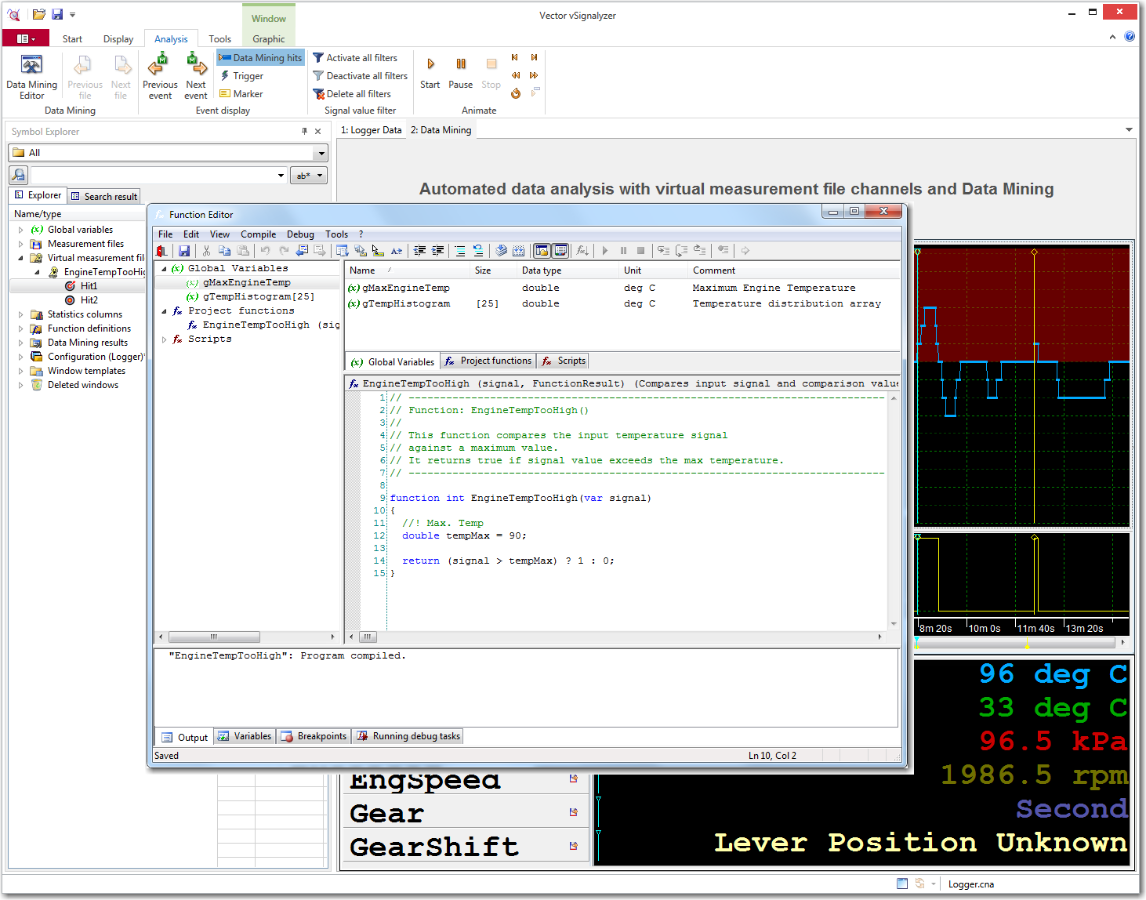This screenshot has width=1146, height=900.
Task: Deactivate all filters
Action: [x=360, y=76]
